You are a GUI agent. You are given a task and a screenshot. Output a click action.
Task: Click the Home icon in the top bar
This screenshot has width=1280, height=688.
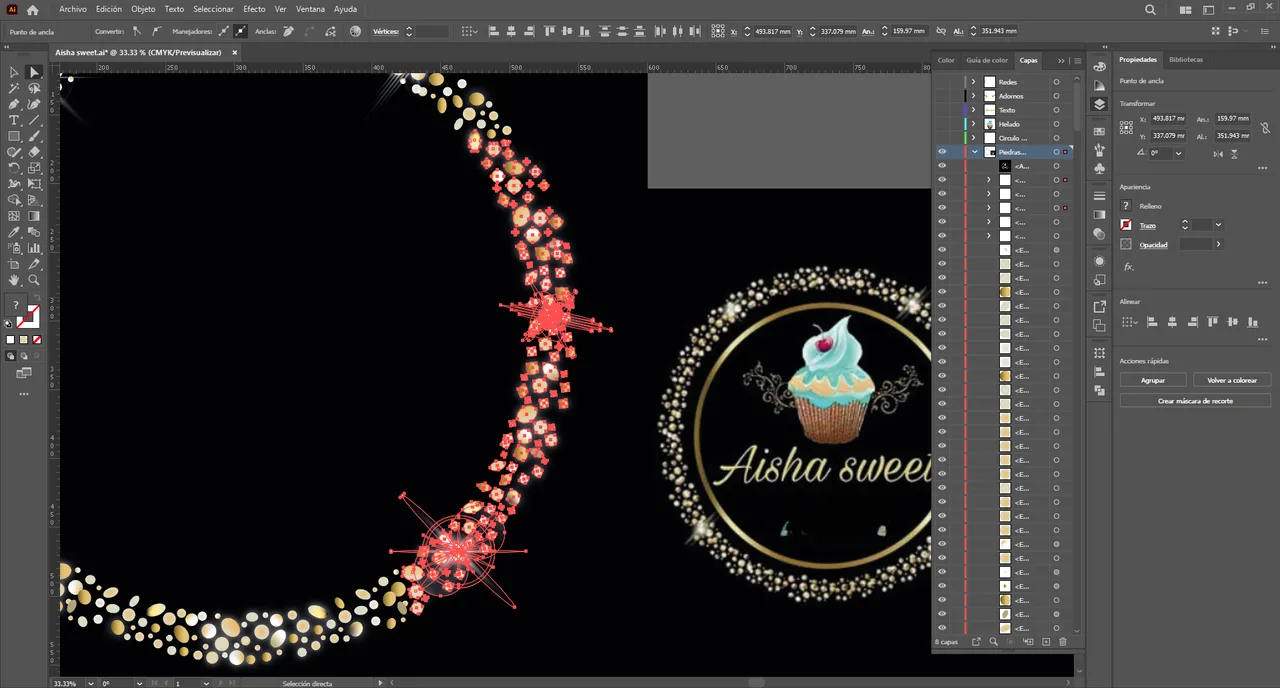[x=32, y=9]
